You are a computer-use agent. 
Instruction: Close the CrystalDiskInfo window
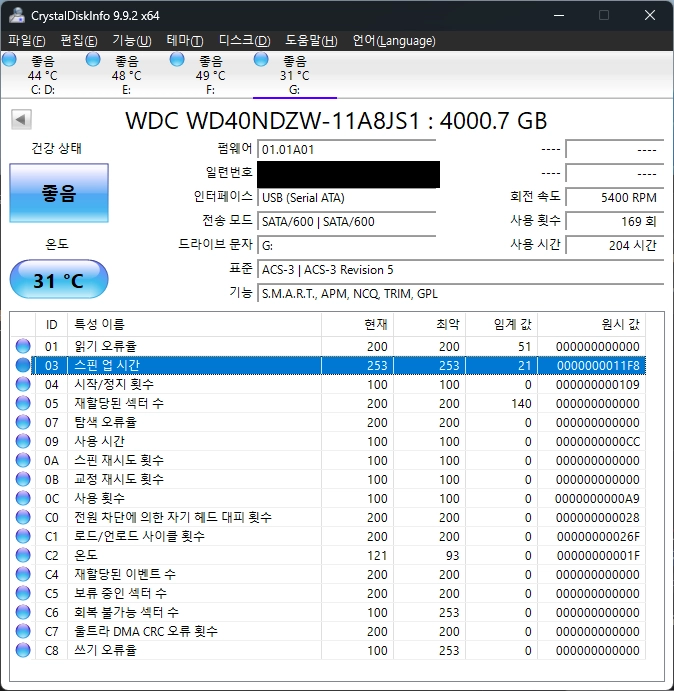pos(650,15)
